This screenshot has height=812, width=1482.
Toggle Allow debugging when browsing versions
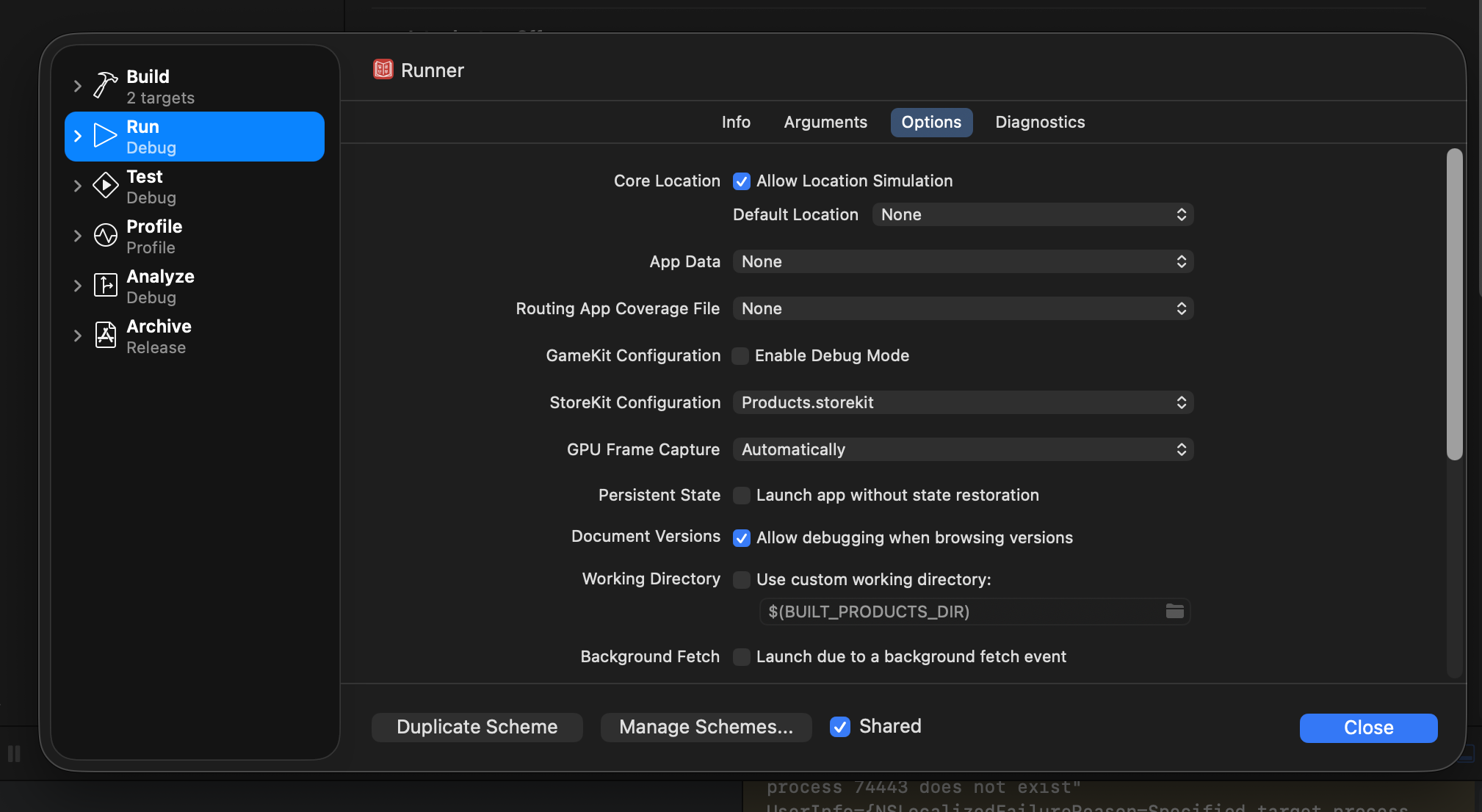pyautogui.click(x=741, y=538)
